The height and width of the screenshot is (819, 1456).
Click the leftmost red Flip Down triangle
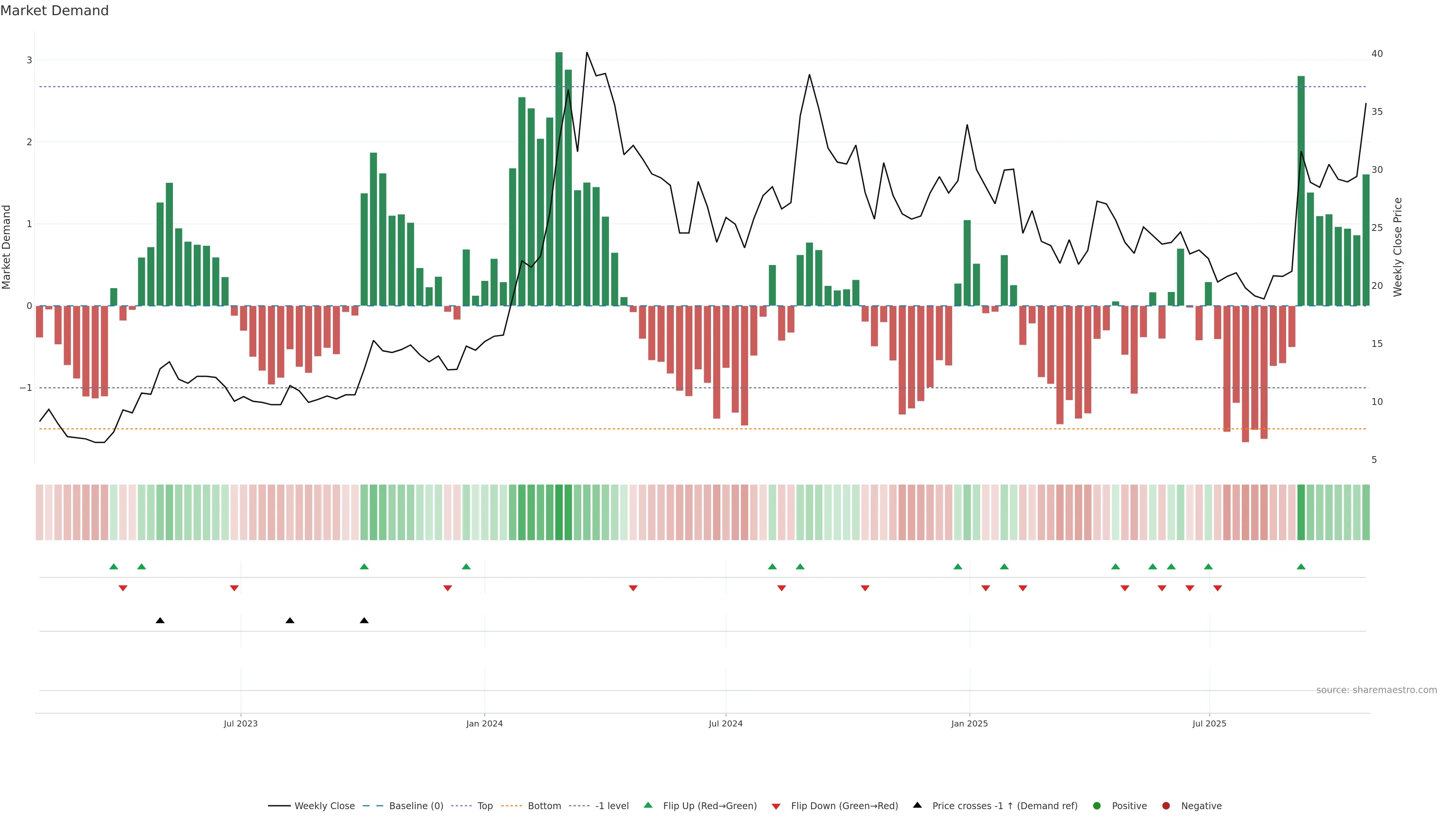click(122, 588)
